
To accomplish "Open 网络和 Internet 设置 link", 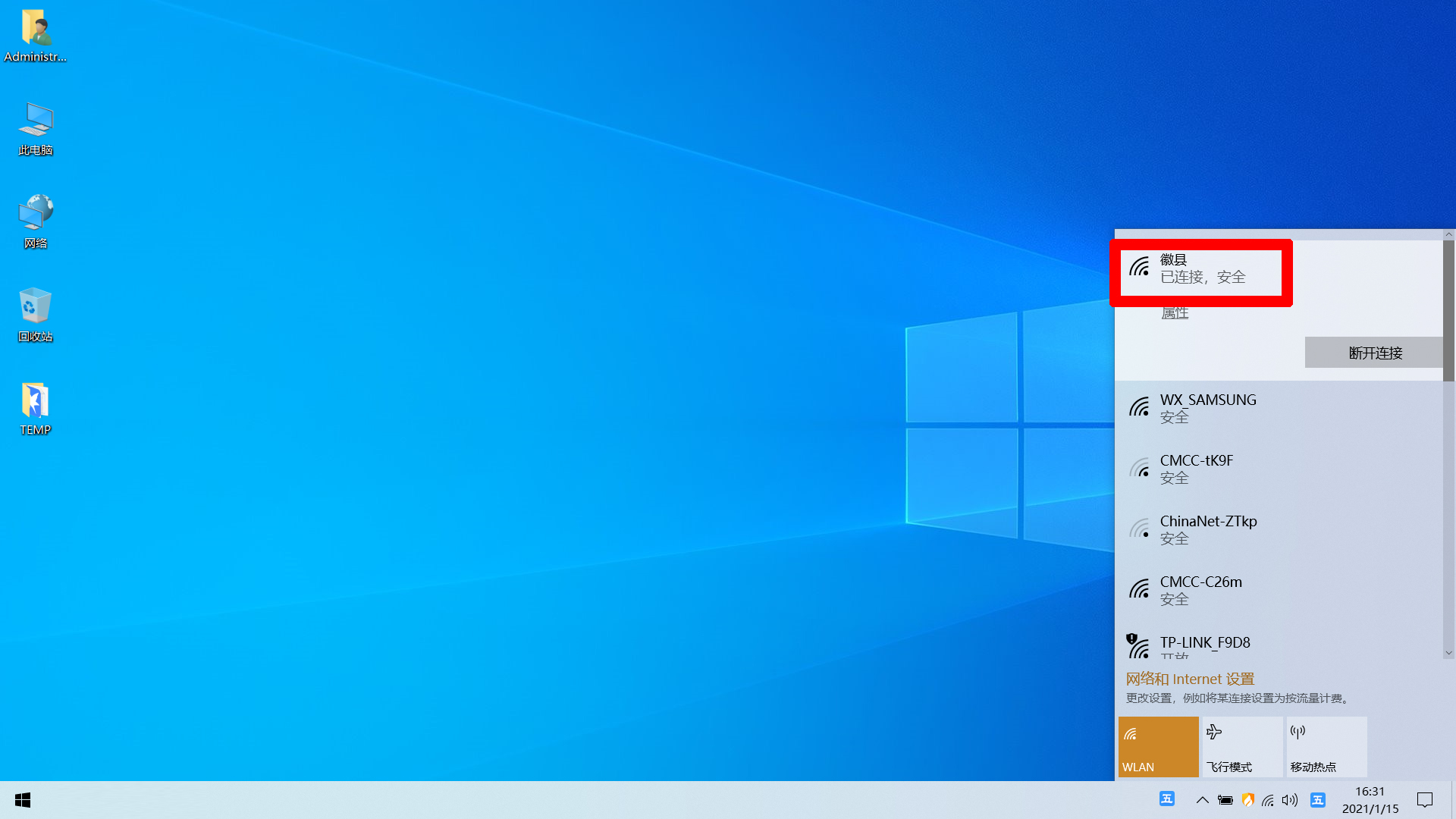I will [1189, 679].
